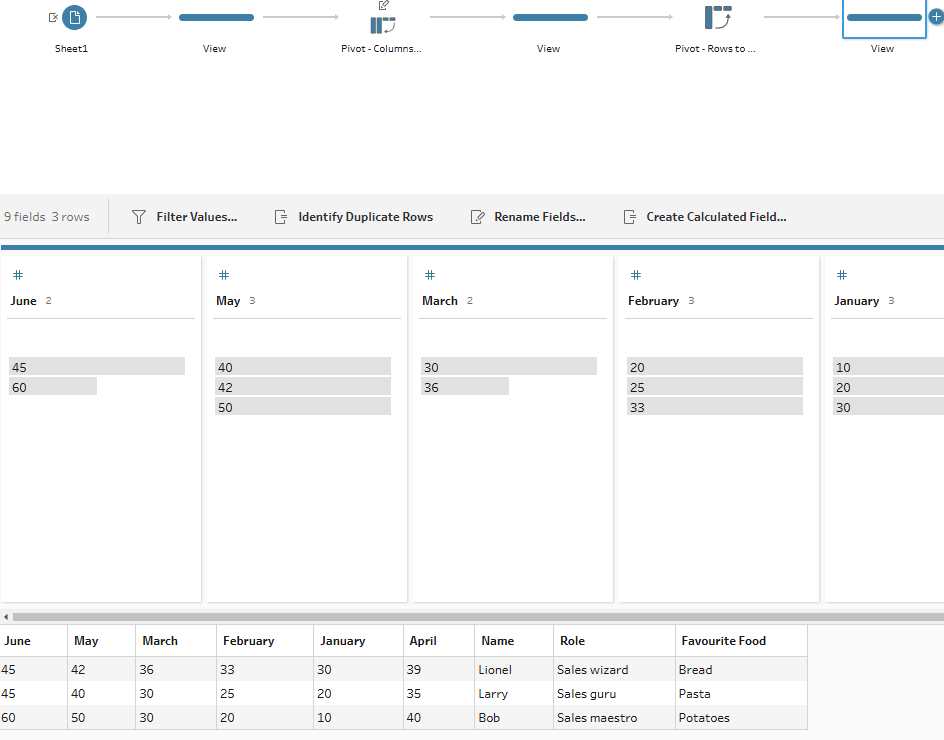Image resolution: width=944 pixels, height=740 pixels.
Task: Click the number data type icon for June
Action: [x=18, y=275]
